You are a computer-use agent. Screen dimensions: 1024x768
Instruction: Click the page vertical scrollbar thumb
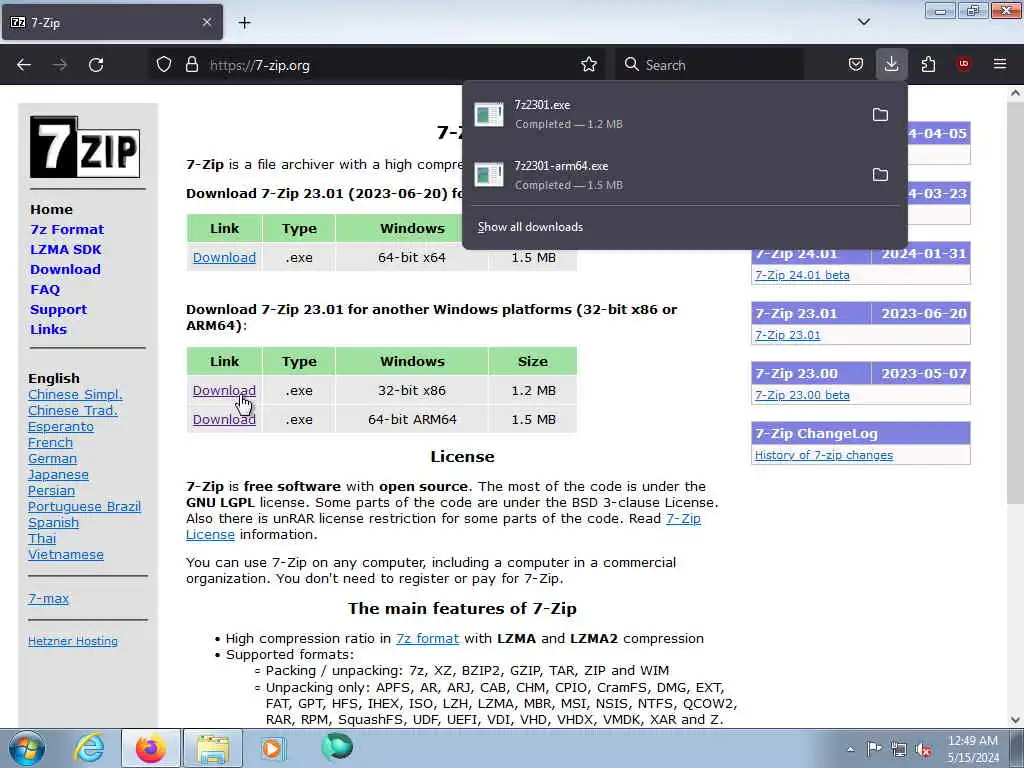point(1015,302)
